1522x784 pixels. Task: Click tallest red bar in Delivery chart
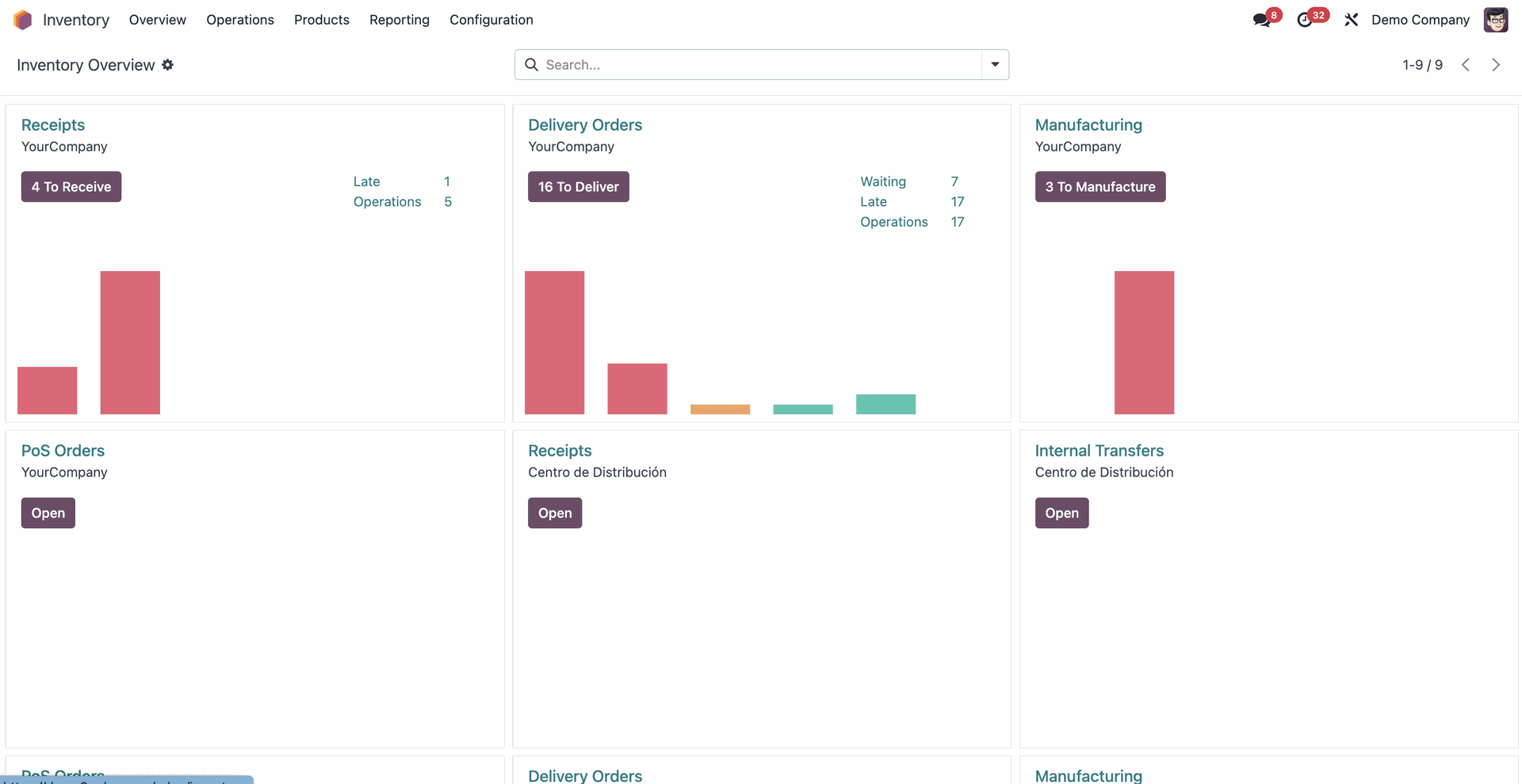click(555, 342)
